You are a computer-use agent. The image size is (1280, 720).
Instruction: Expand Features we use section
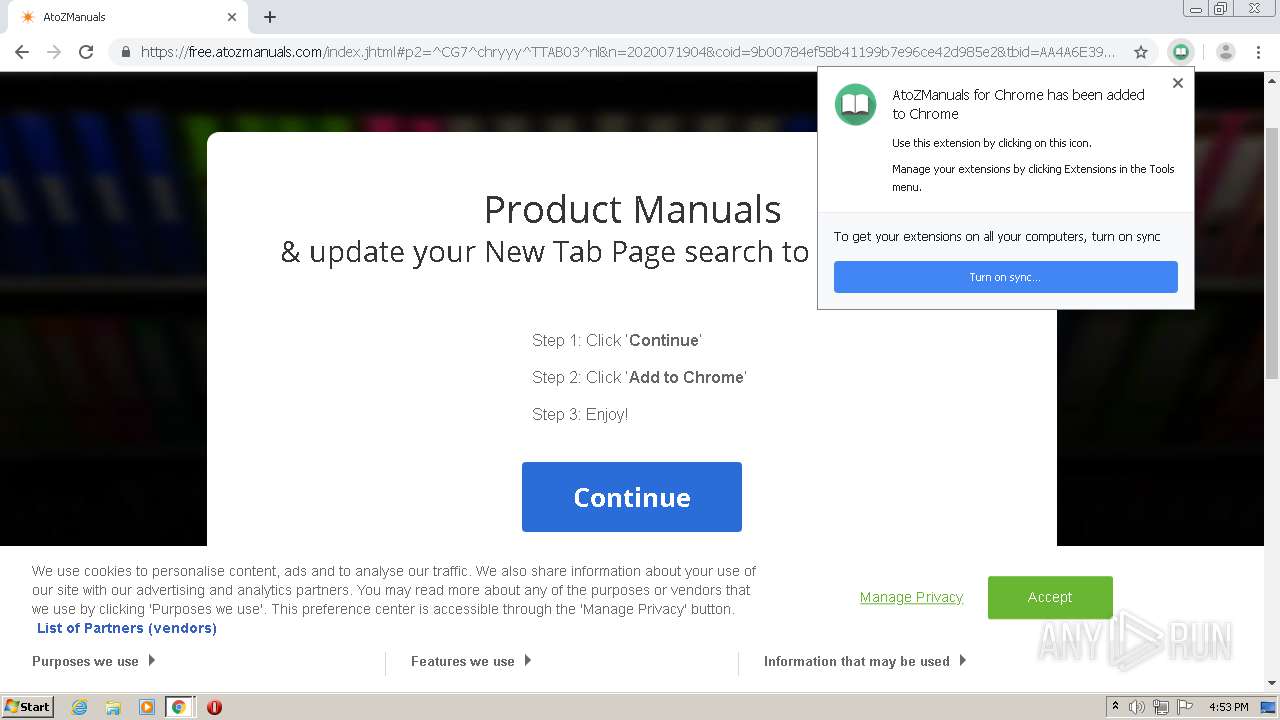click(471, 661)
